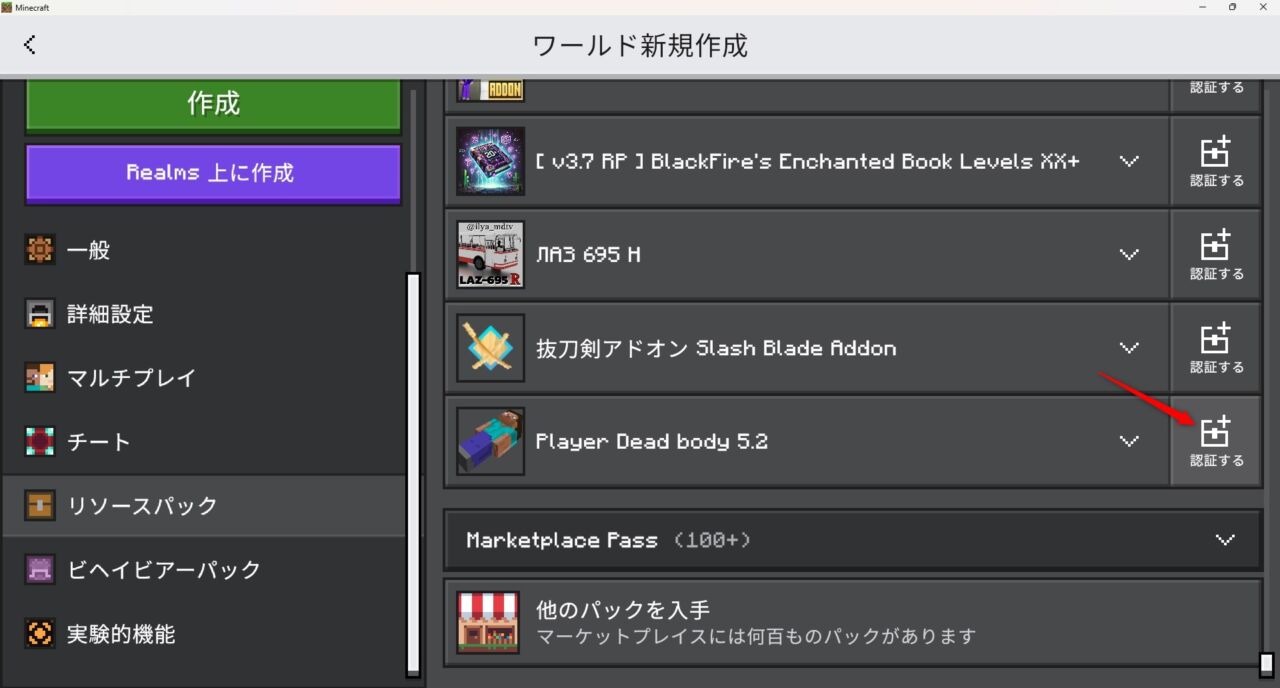This screenshot has width=1280, height=688.
Task: Open 他のパックを入手 marketplace link
Action: tap(853, 622)
